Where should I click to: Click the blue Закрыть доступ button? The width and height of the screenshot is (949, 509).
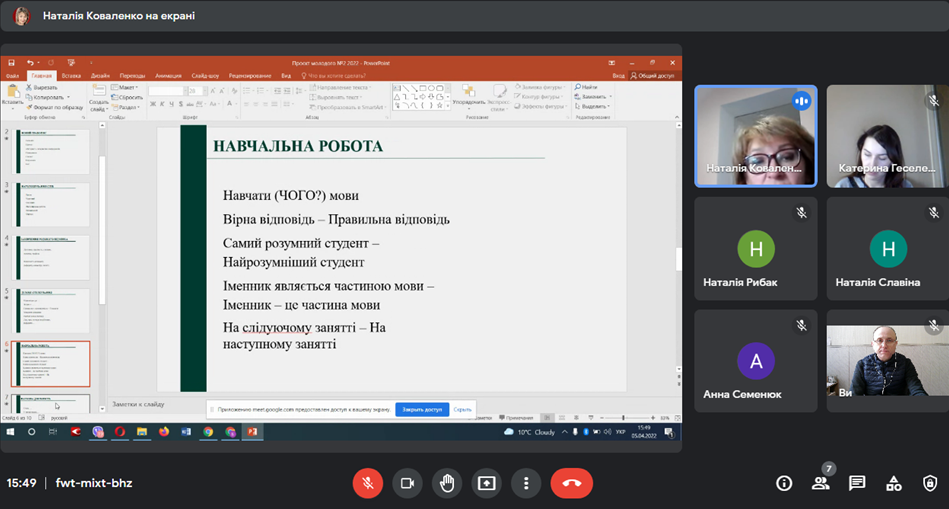422,409
